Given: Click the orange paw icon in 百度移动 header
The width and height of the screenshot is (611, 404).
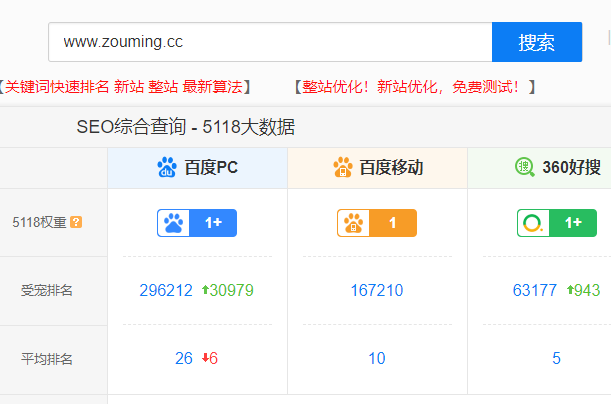Looking at the screenshot, I should pyautogui.click(x=343, y=168).
